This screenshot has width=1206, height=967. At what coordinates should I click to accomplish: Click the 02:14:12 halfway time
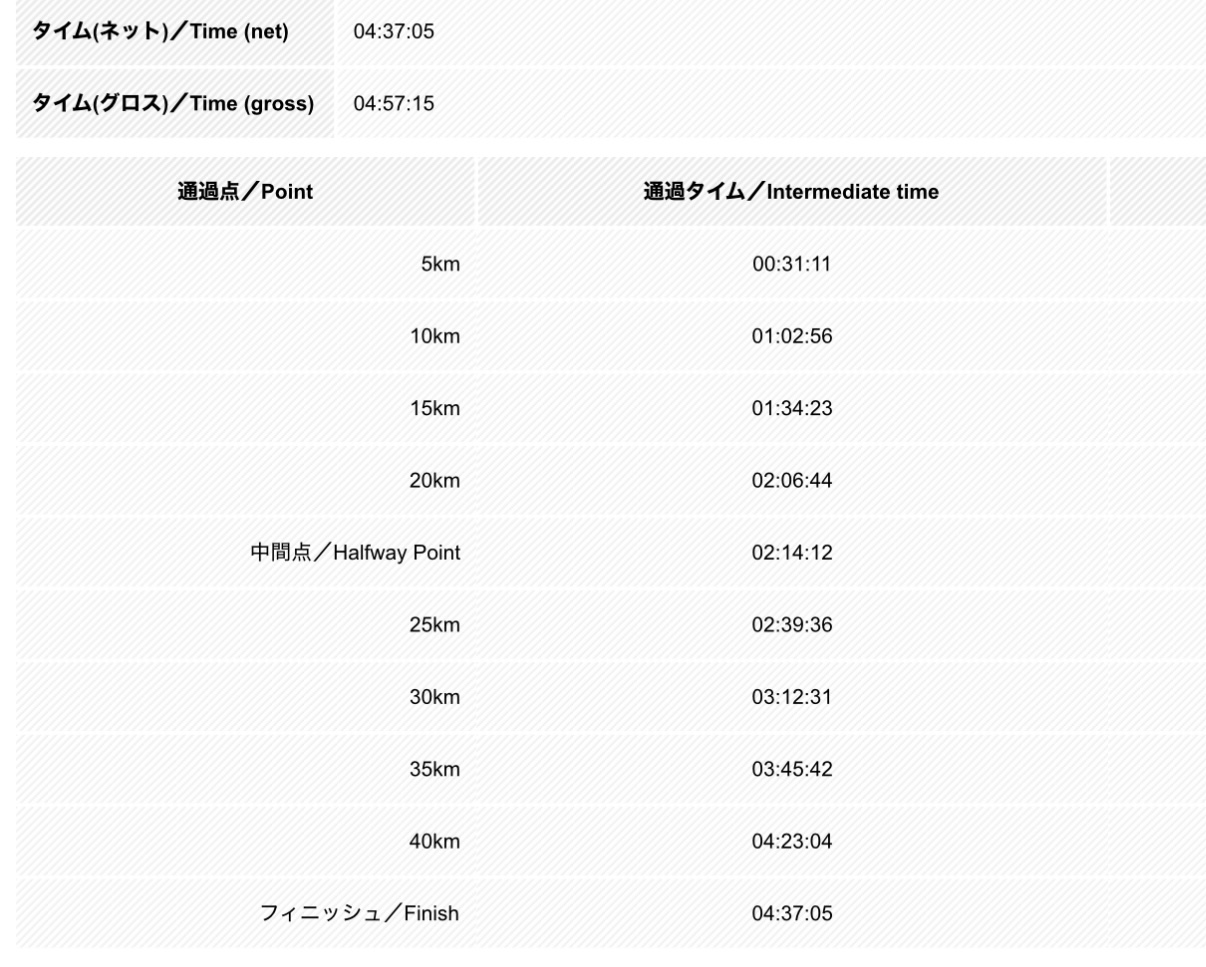click(x=791, y=553)
